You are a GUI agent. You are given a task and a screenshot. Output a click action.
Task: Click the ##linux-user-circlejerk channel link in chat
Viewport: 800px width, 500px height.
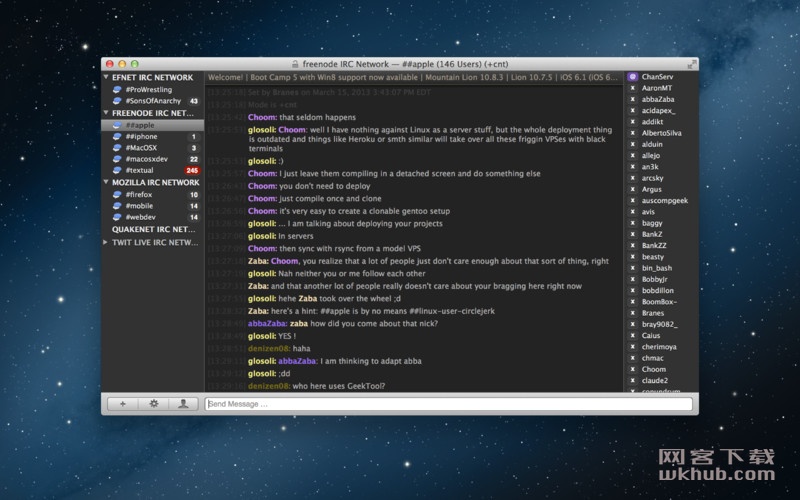(452, 311)
